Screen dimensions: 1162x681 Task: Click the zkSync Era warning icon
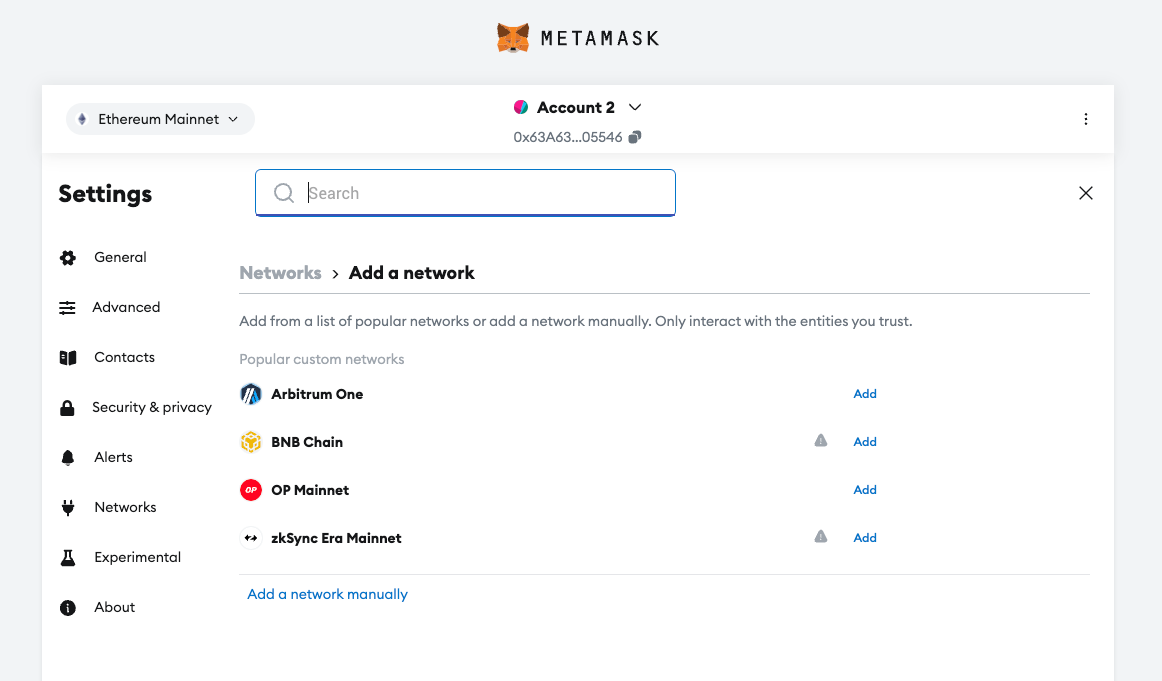tap(821, 537)
